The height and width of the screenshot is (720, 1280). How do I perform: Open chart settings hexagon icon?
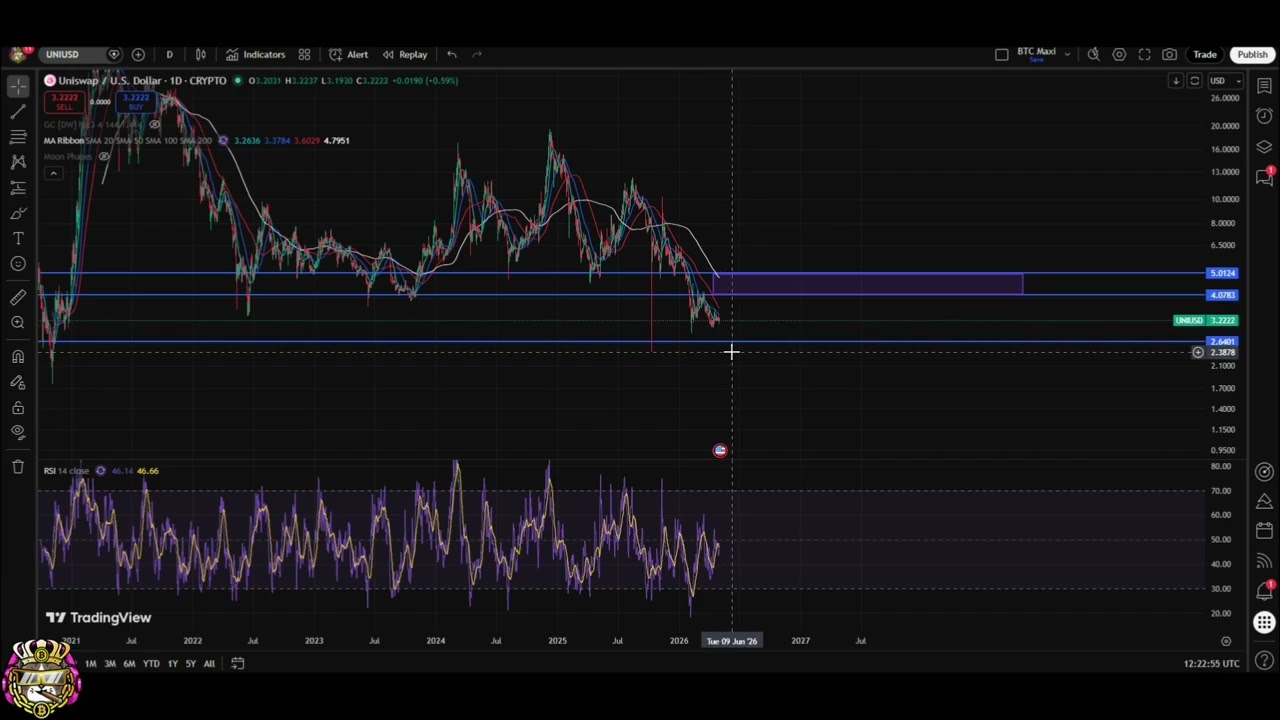(x=1119, y=54)
